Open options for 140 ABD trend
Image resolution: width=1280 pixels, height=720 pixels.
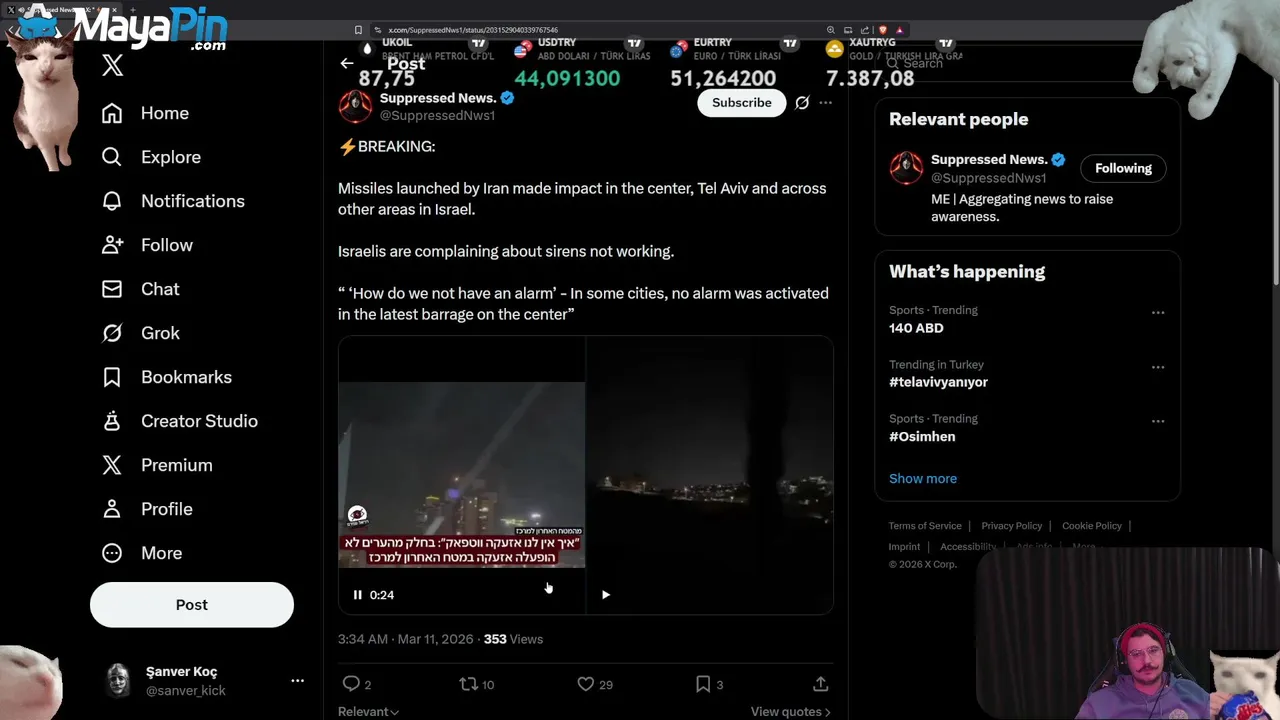(x=1158, y=312)
